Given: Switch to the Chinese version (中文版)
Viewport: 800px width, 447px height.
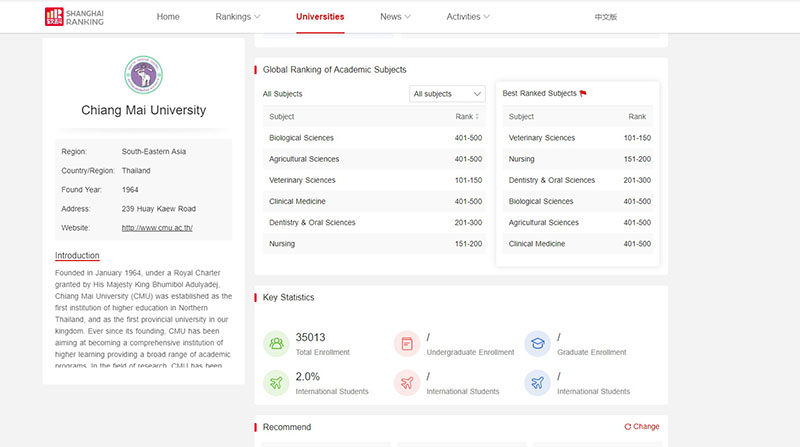Looking at the screenshot, I should pyautogui.click(x=606, y=17).
